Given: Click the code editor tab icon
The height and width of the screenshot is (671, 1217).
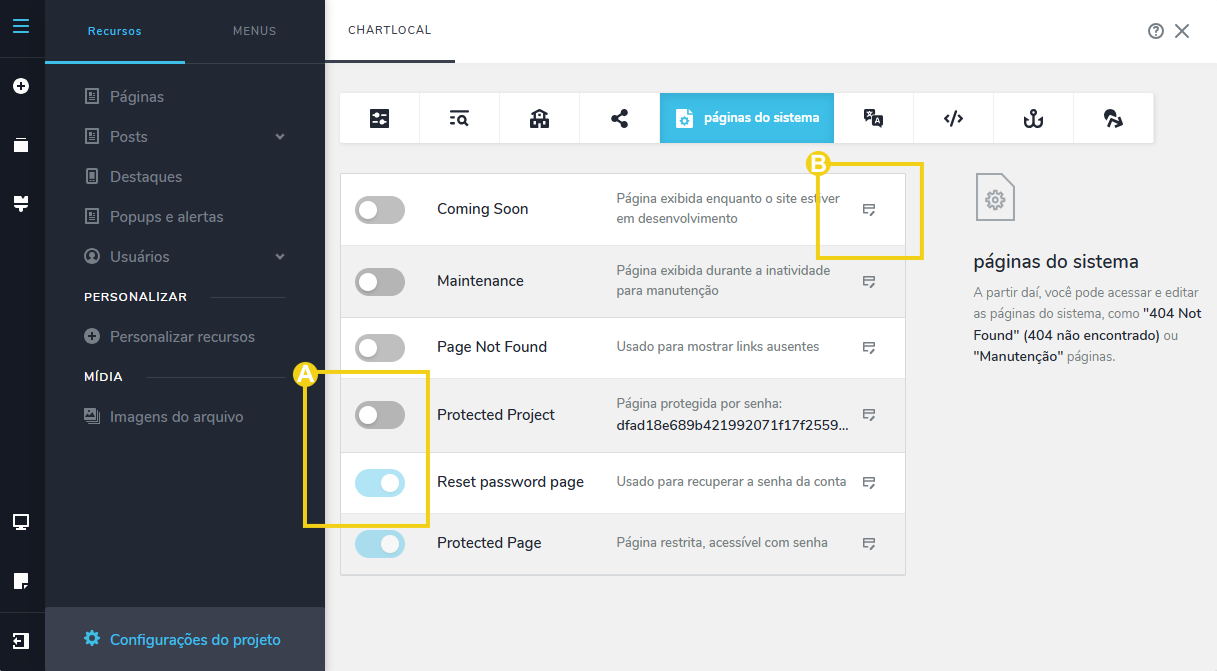Looking at the screenshot, I should (x=953, y=119).
